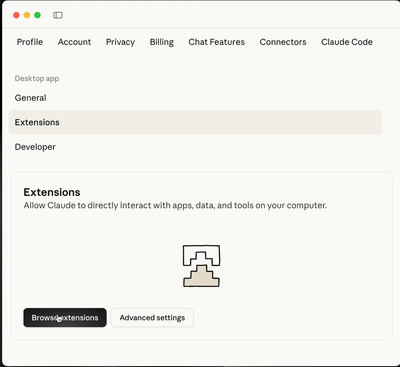Select the Extensions sidebar item

(195, 122)
